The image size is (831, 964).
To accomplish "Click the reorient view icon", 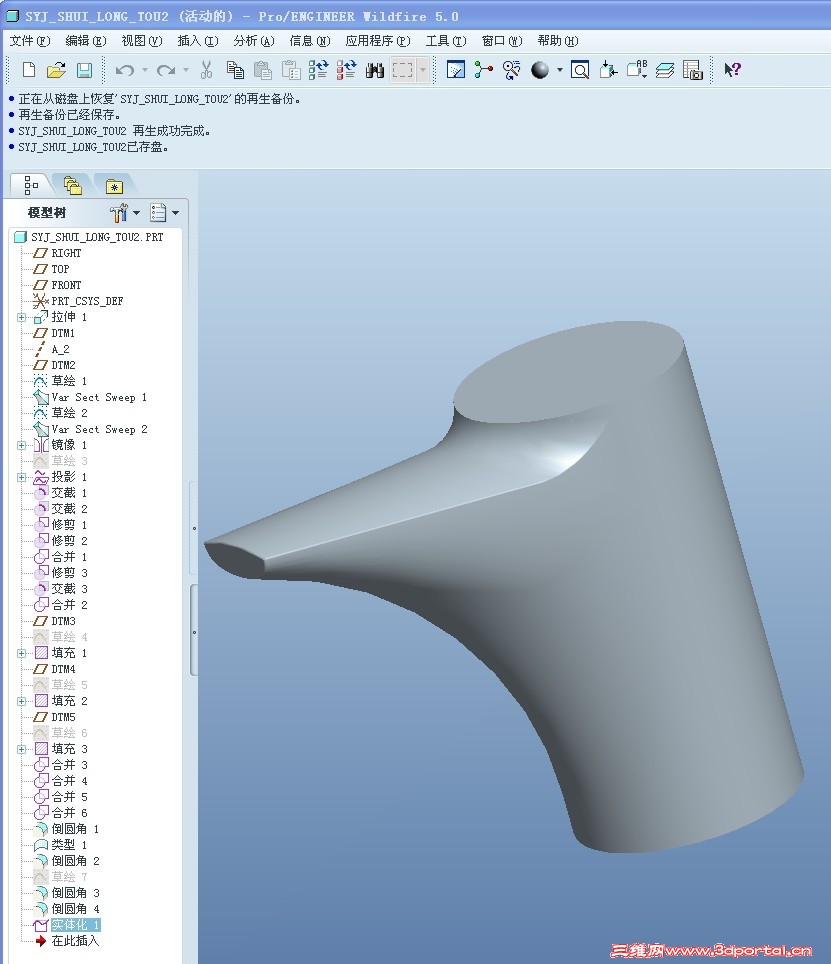I will (x=608, y=69).
